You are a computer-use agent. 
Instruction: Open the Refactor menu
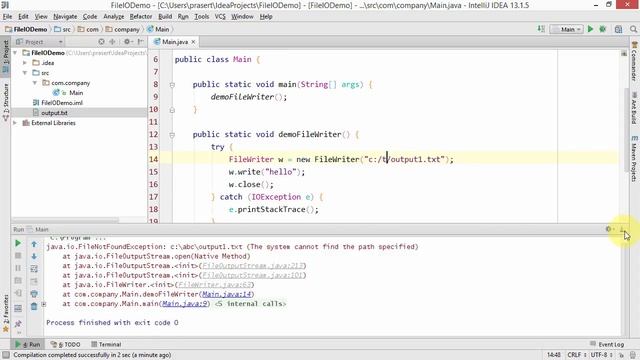point(141,17)
